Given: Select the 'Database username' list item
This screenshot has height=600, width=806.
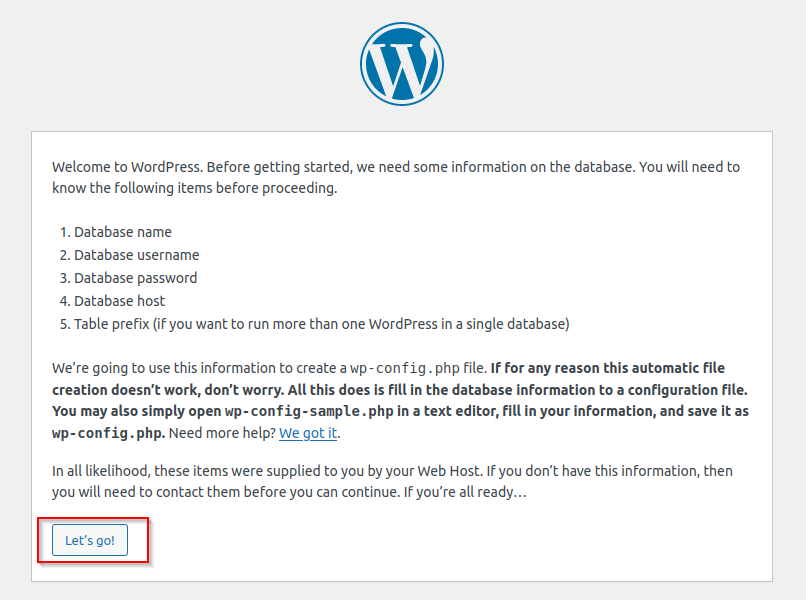Looking at the screenshot, I should [x=137, y=255].
